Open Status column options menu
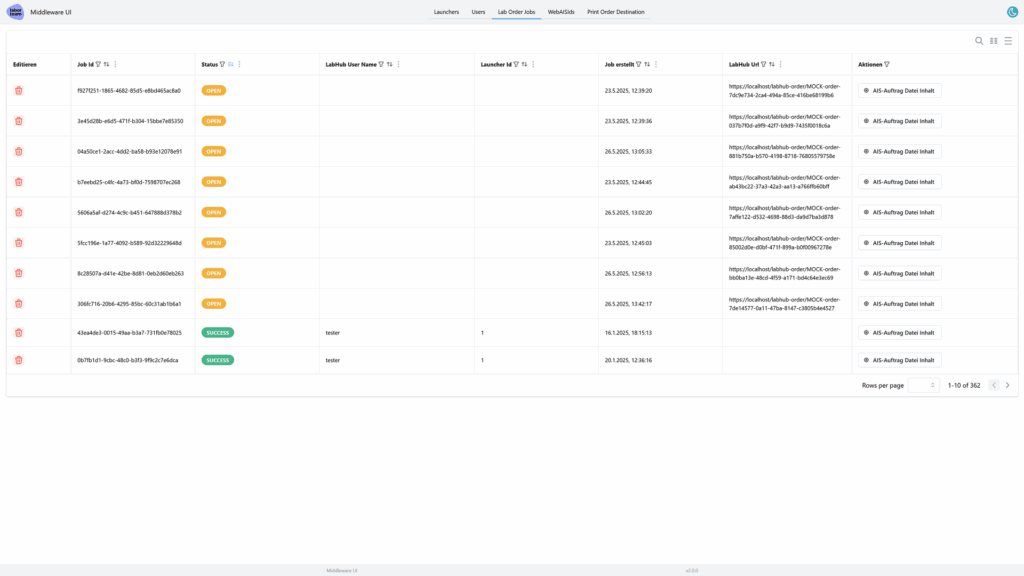Viewport: 1024px width, 576px height. (240, 65)
